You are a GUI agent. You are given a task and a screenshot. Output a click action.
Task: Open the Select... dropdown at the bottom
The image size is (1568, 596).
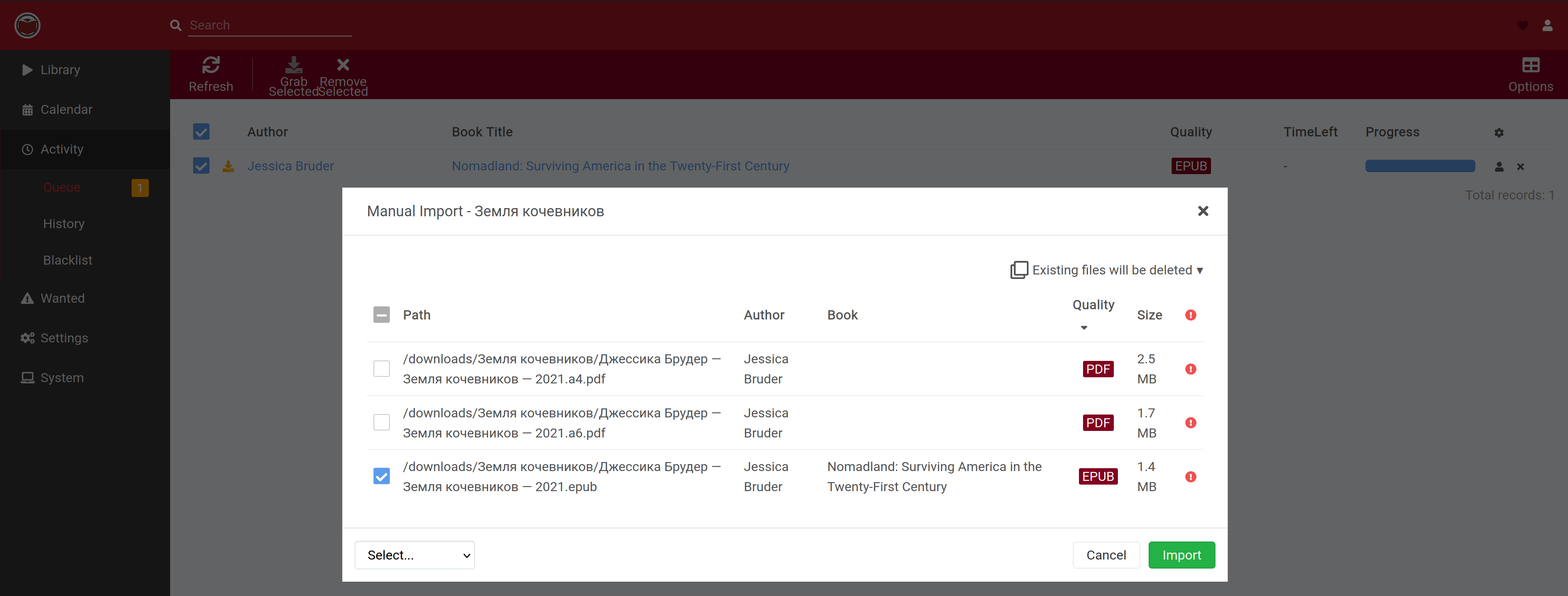(414, 555)
